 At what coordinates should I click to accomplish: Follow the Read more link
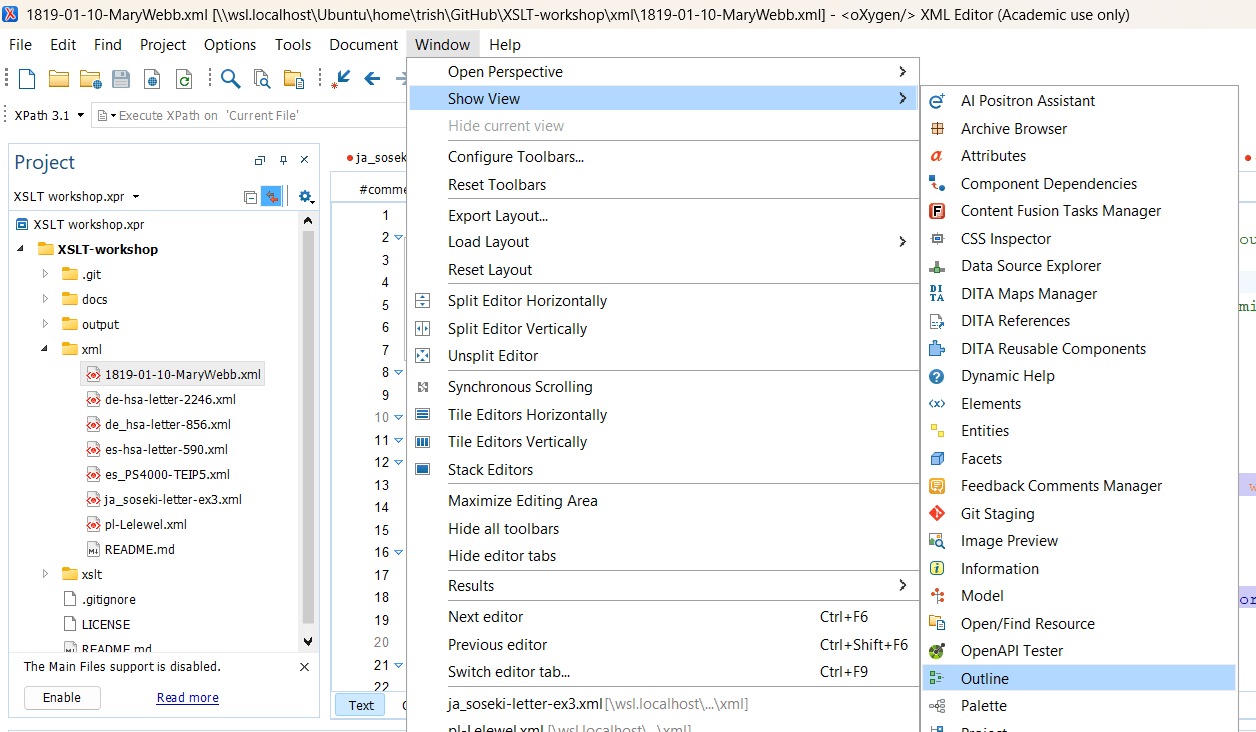coord(188,698)
